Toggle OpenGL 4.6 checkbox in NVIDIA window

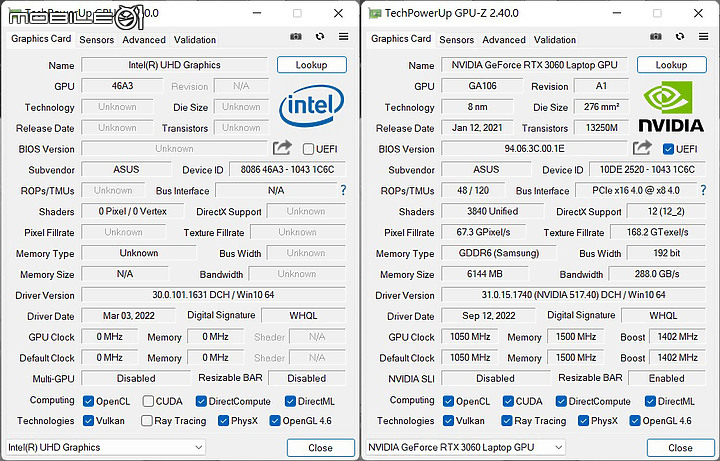pos(635,421)
